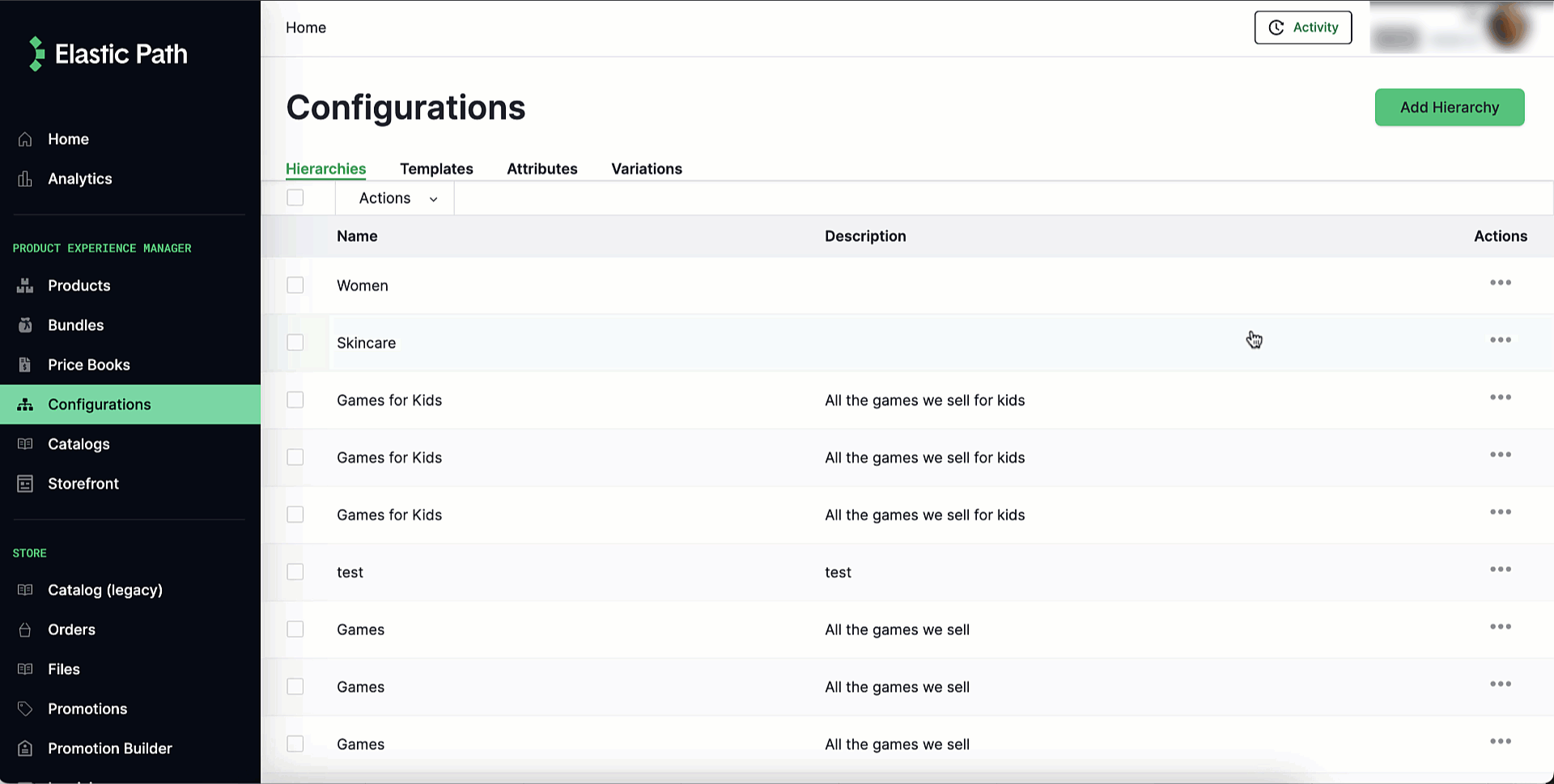Select the Skincare row checkbox
The image size is (1554, 784).
(295, 341)
